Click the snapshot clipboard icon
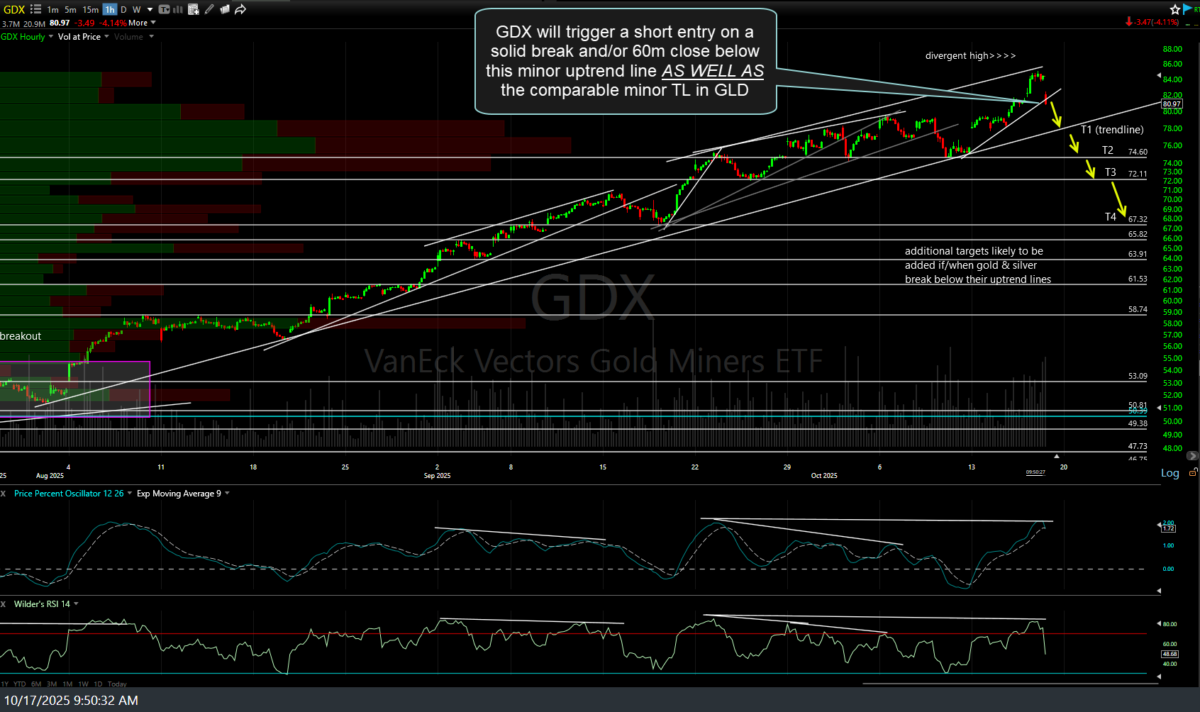This screenshot has width=1200, height=712. coord(193,10)
